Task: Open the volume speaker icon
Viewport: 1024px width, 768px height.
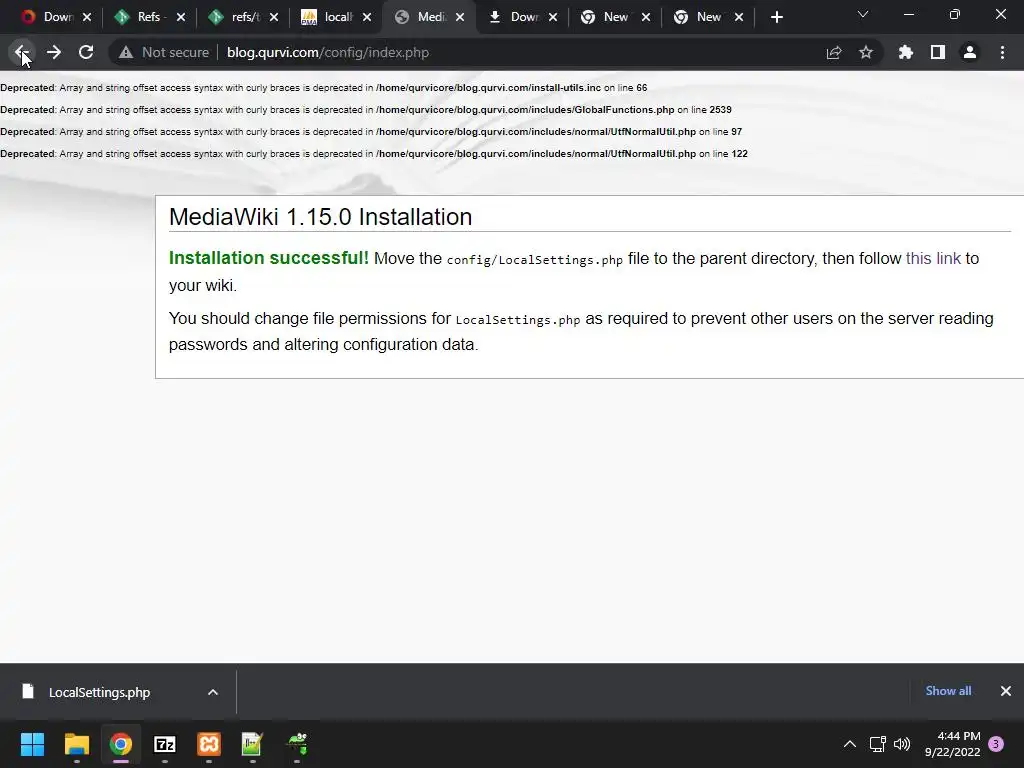Action: [902, 744]
